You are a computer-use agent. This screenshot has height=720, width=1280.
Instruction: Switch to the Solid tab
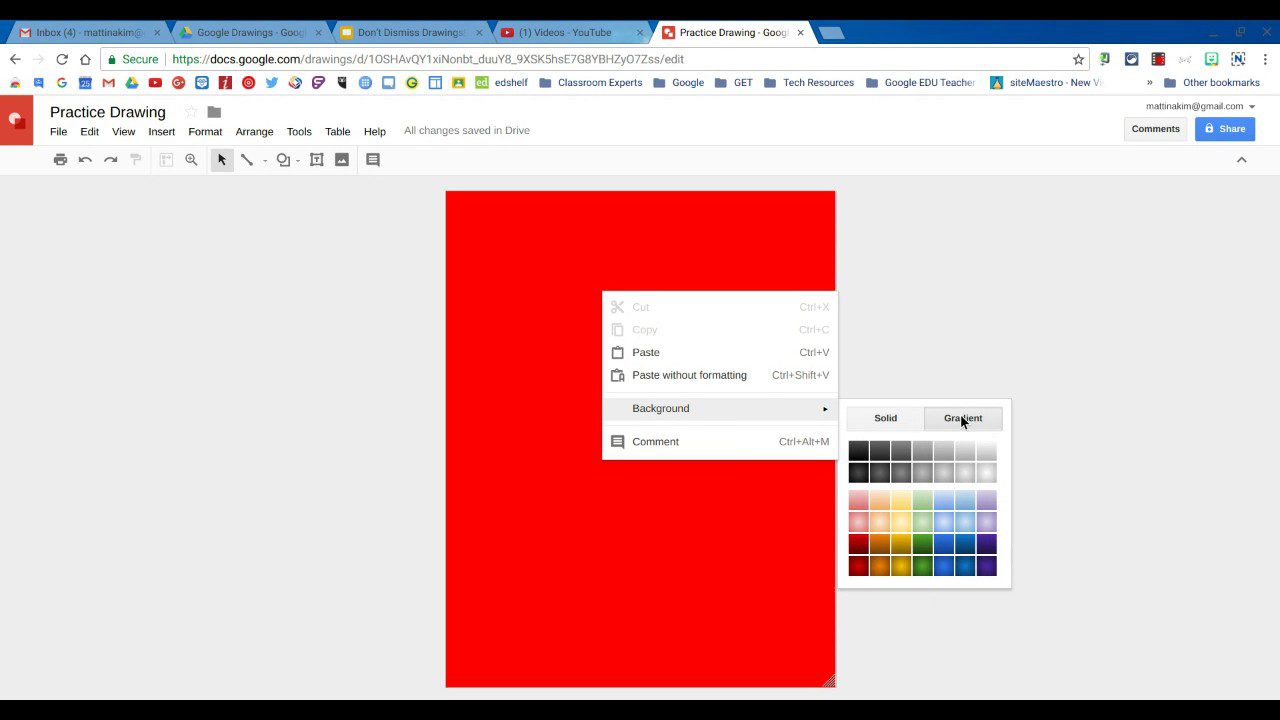click(x=886, y=418)
